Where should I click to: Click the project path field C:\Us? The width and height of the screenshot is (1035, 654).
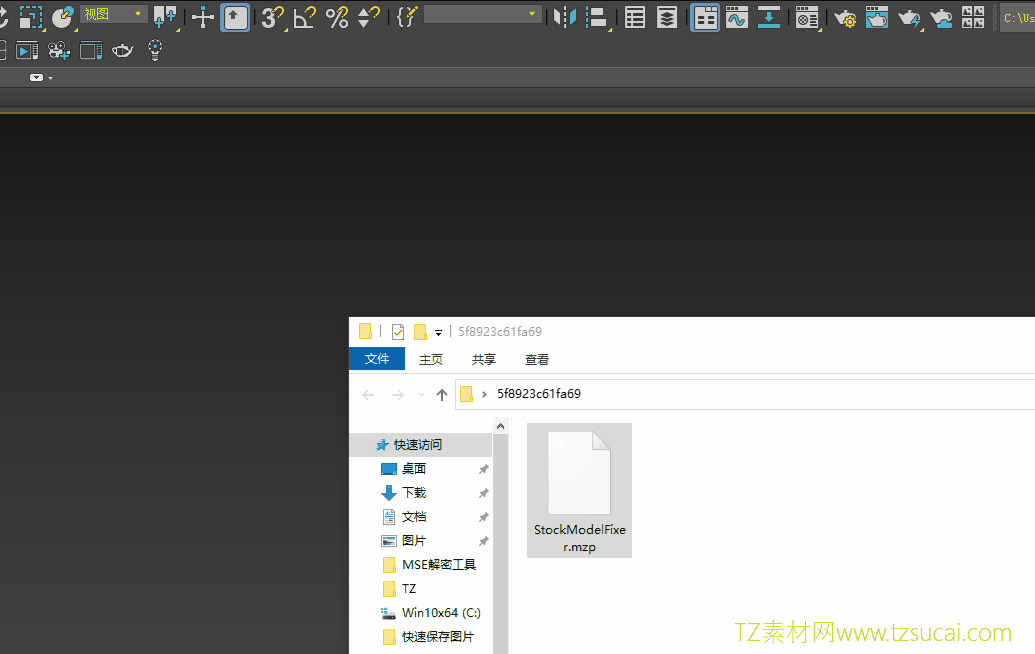[1017, 18]
